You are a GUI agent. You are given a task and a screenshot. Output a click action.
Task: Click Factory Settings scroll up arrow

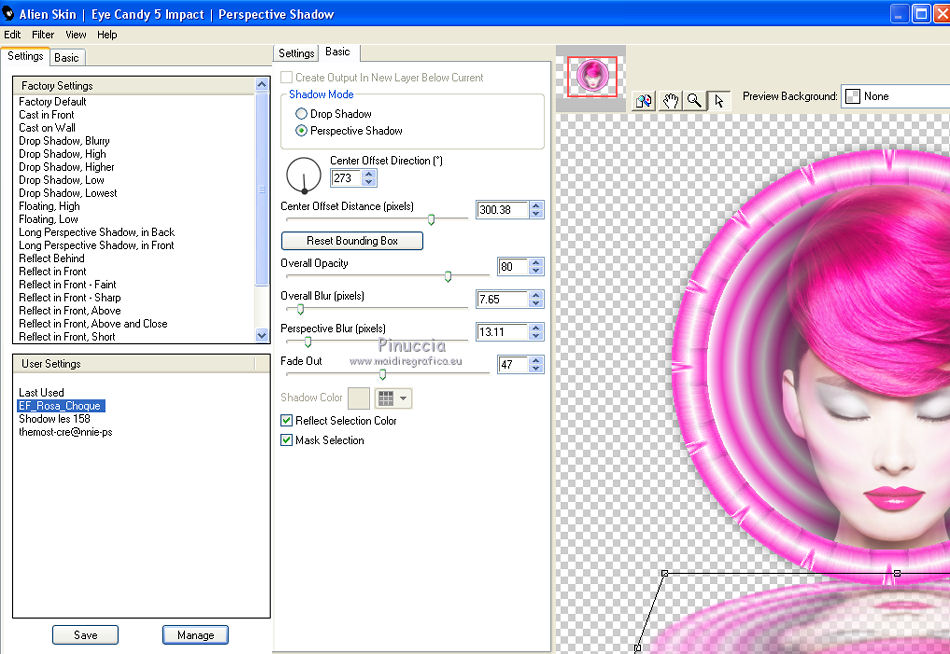pyautogui.click(x=262, y=84)
